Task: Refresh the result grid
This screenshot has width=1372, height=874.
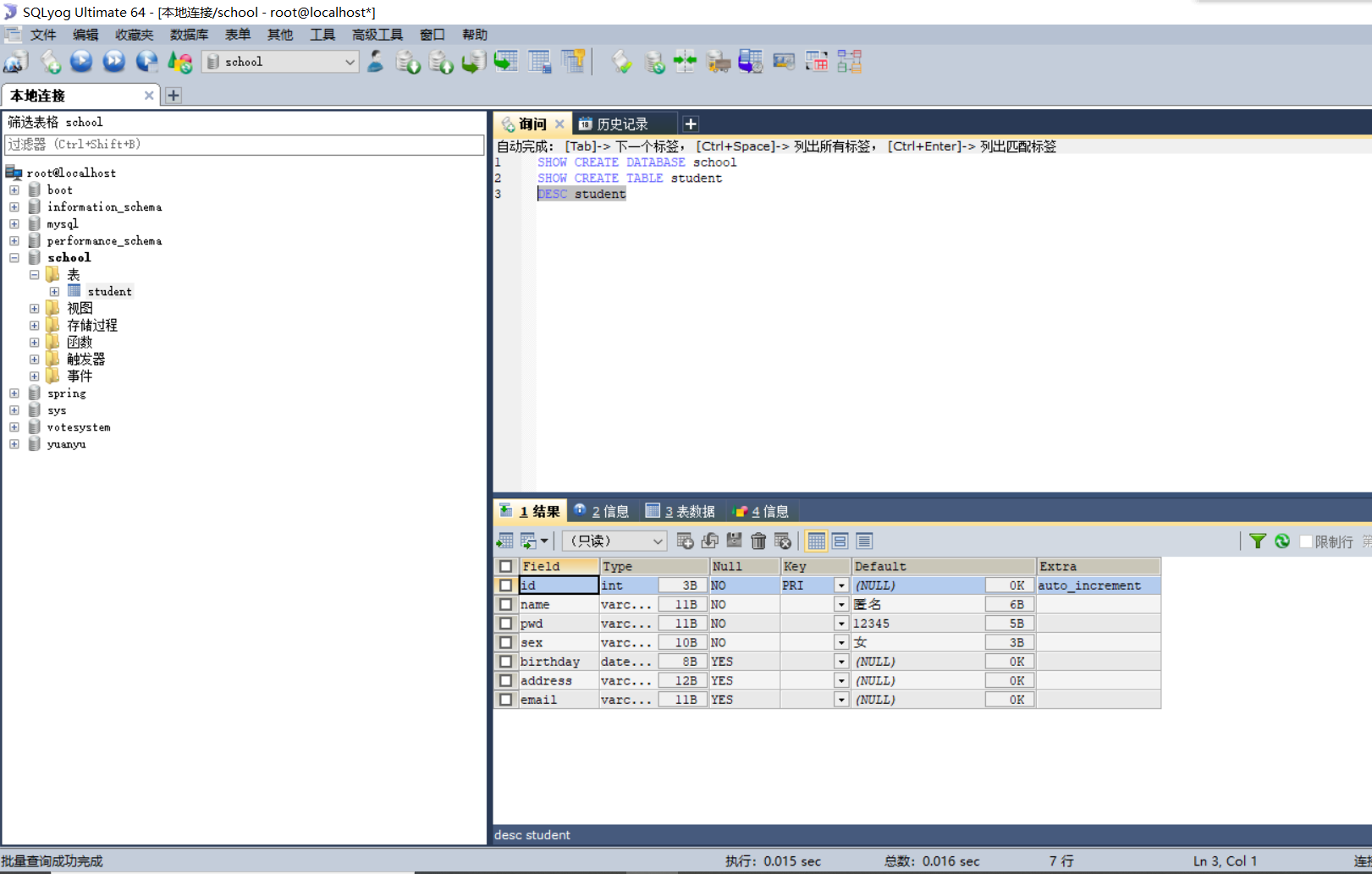Action: 1282,541
